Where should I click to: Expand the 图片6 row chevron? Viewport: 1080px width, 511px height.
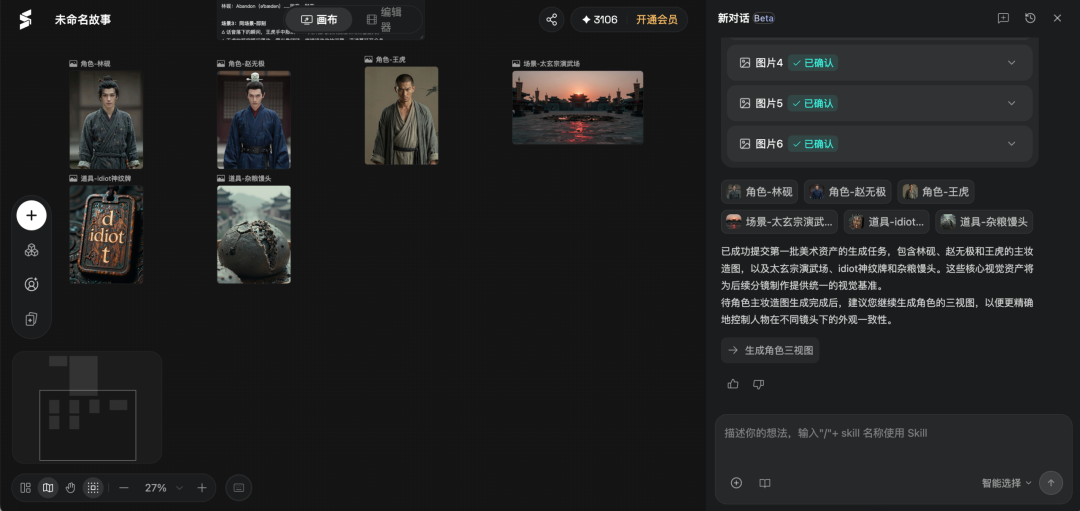tap(1012, 144)
